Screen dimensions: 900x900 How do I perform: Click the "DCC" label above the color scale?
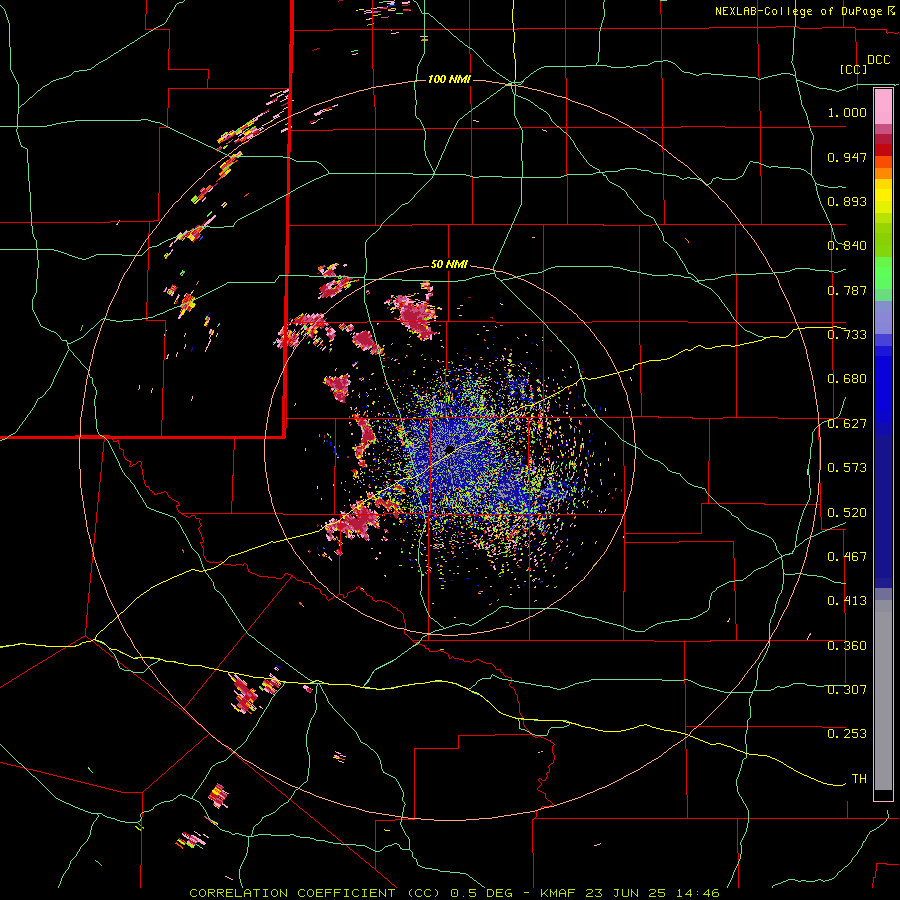(x=879, y=60)
